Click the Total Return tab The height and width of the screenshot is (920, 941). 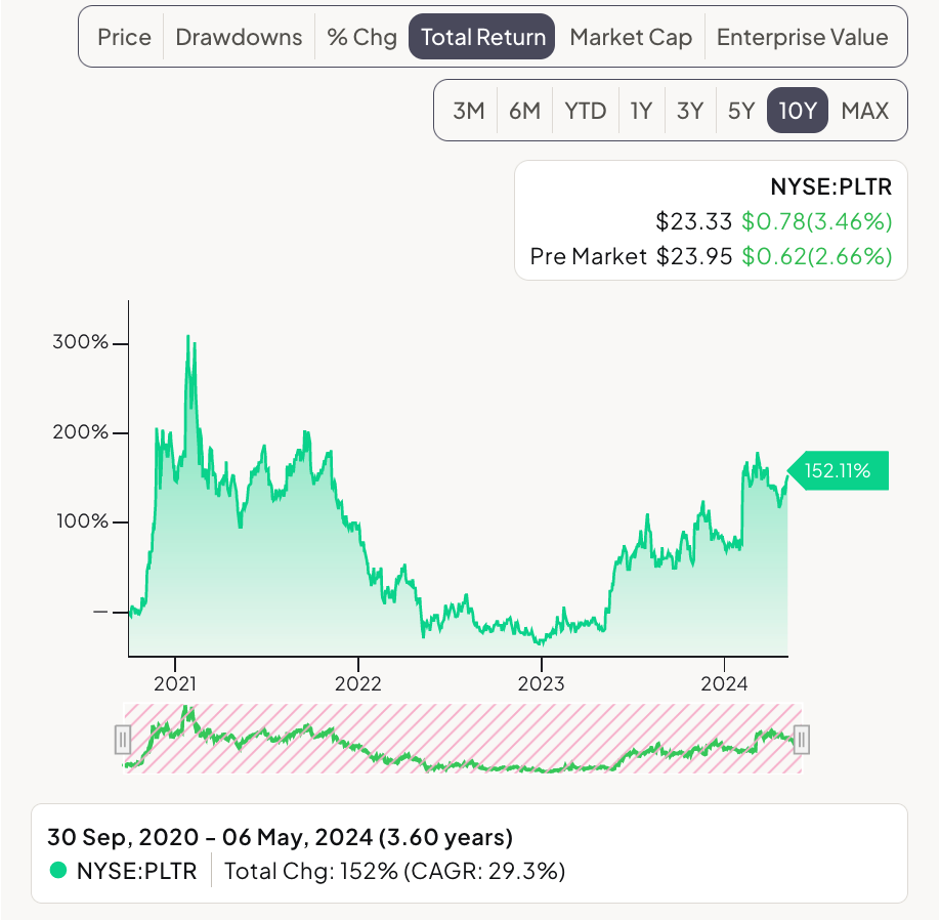pos(482,37)
